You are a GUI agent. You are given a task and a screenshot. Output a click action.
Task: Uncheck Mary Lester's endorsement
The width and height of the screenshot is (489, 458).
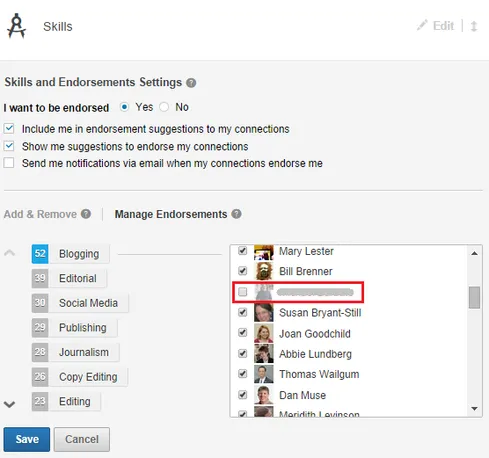coord(243,250)
